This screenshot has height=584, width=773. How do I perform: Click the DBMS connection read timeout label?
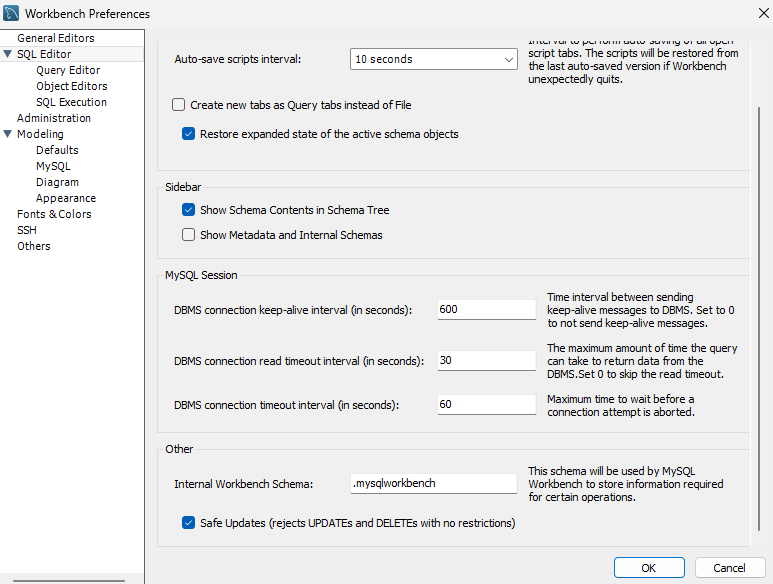pos(299,361)
